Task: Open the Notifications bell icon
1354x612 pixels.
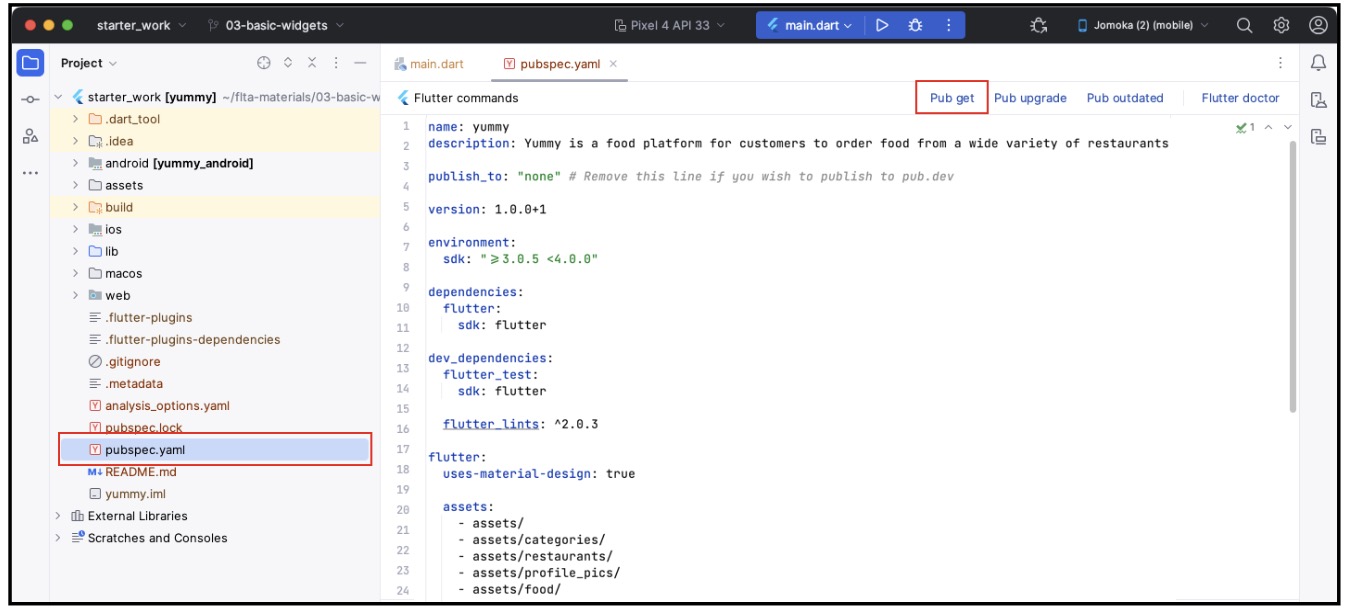Action: [x=1318, y=63]
